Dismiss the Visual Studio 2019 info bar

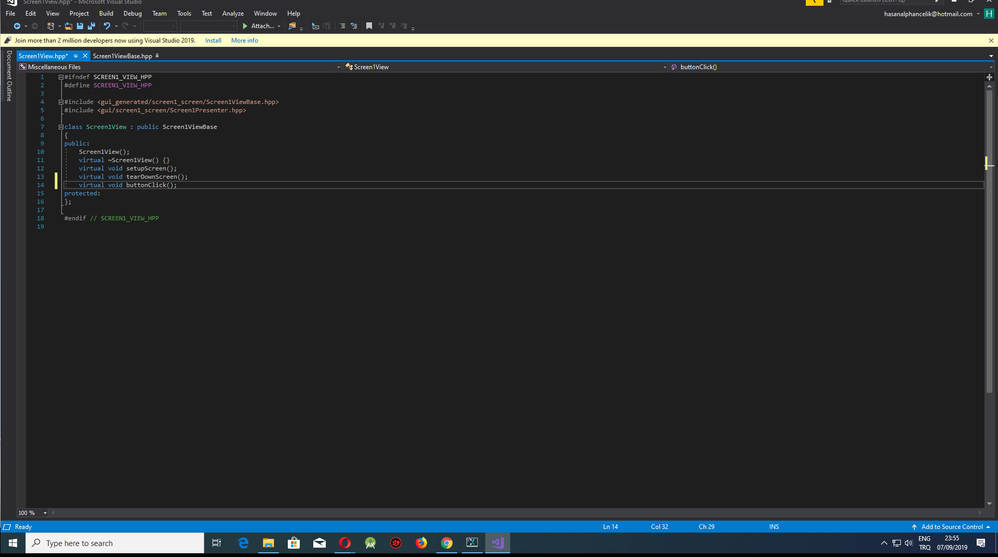(x=991, y=40)
